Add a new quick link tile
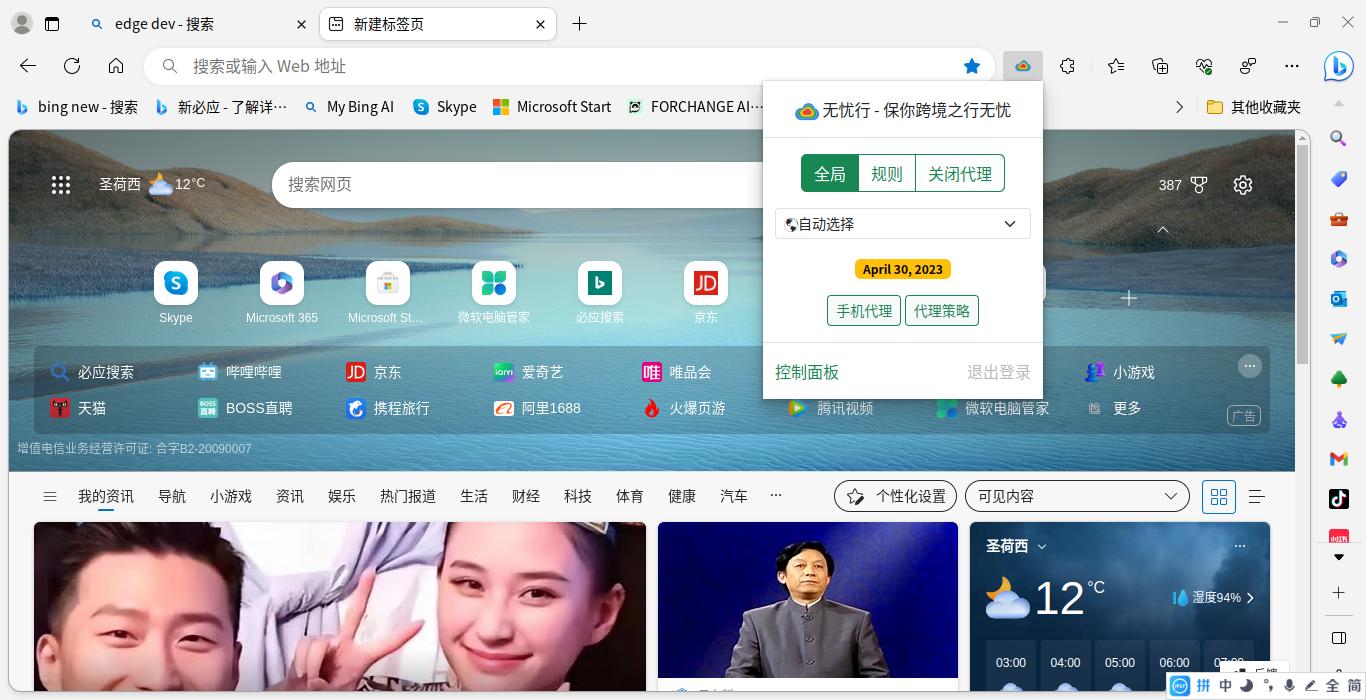Screen dimensions: 1366x700 [1129, 298]
